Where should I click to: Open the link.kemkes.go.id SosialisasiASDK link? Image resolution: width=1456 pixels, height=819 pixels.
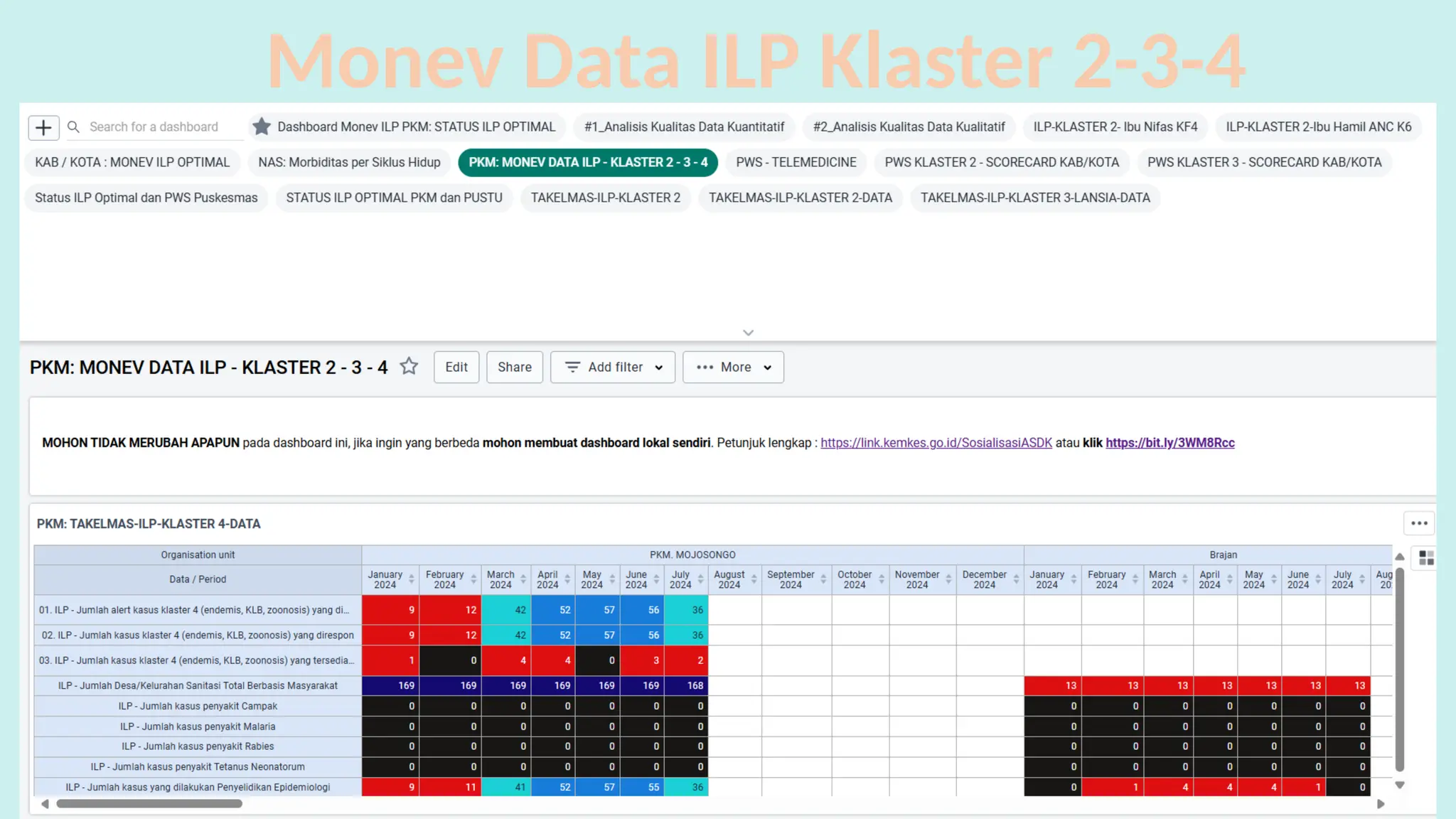tap(936, 443)
